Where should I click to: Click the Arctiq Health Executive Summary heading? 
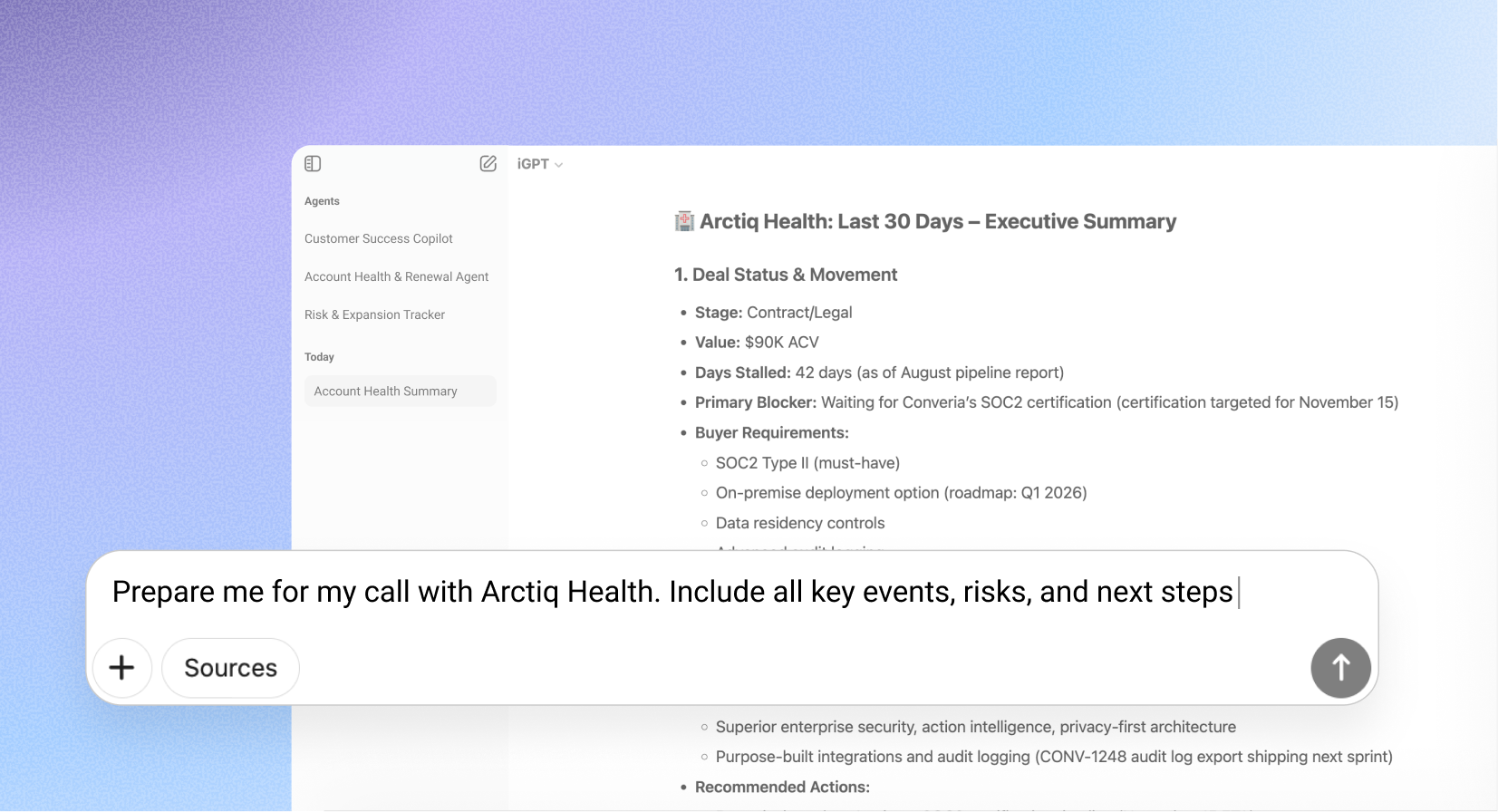pos(938,222)
